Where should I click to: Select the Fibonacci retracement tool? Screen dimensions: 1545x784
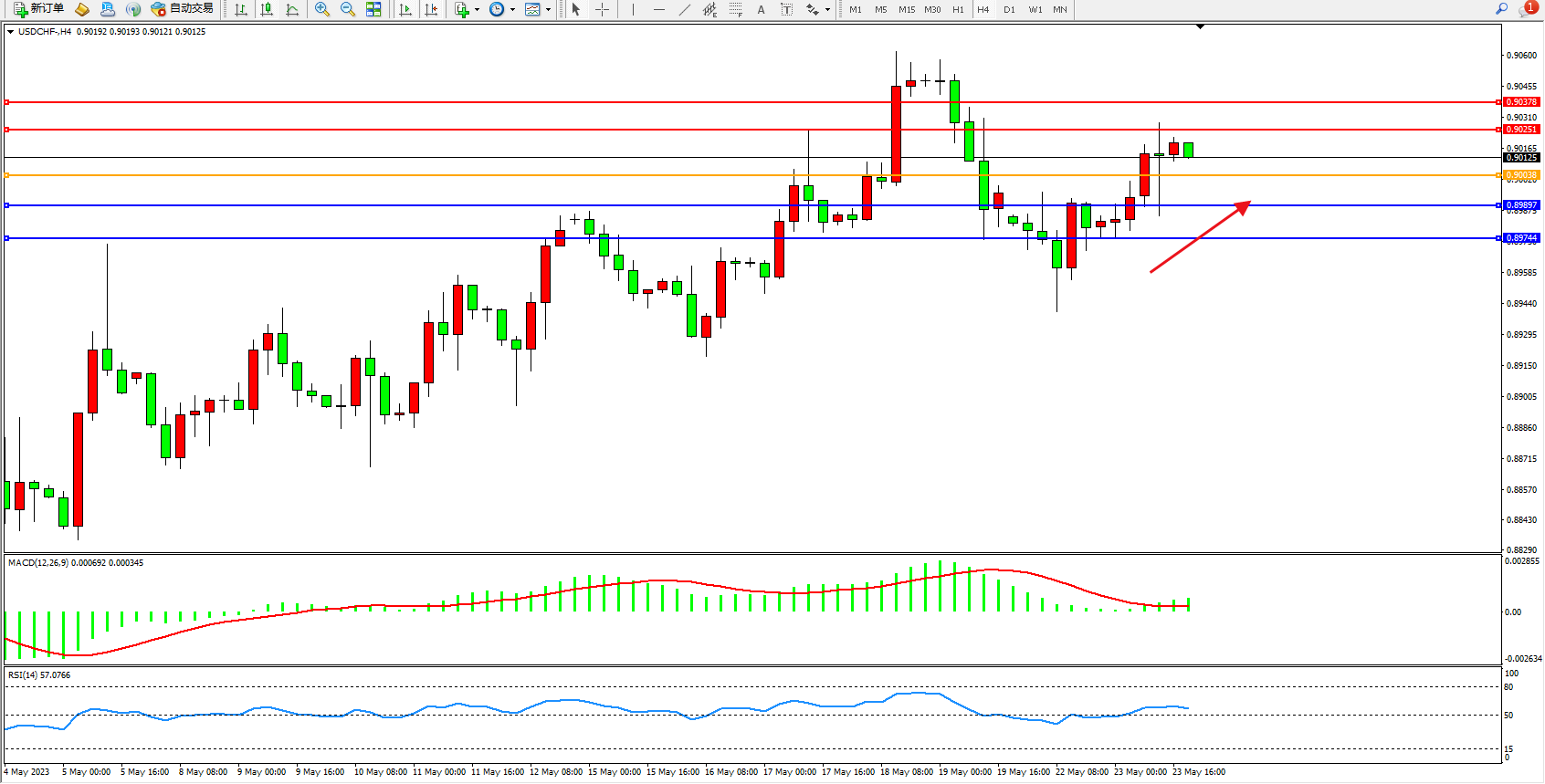tap(735, 9)
